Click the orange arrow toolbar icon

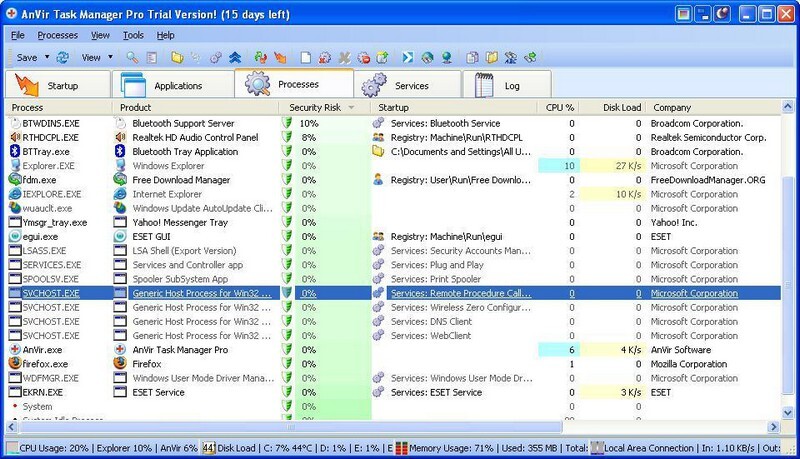pyautogui.click(x=280, y=58)
